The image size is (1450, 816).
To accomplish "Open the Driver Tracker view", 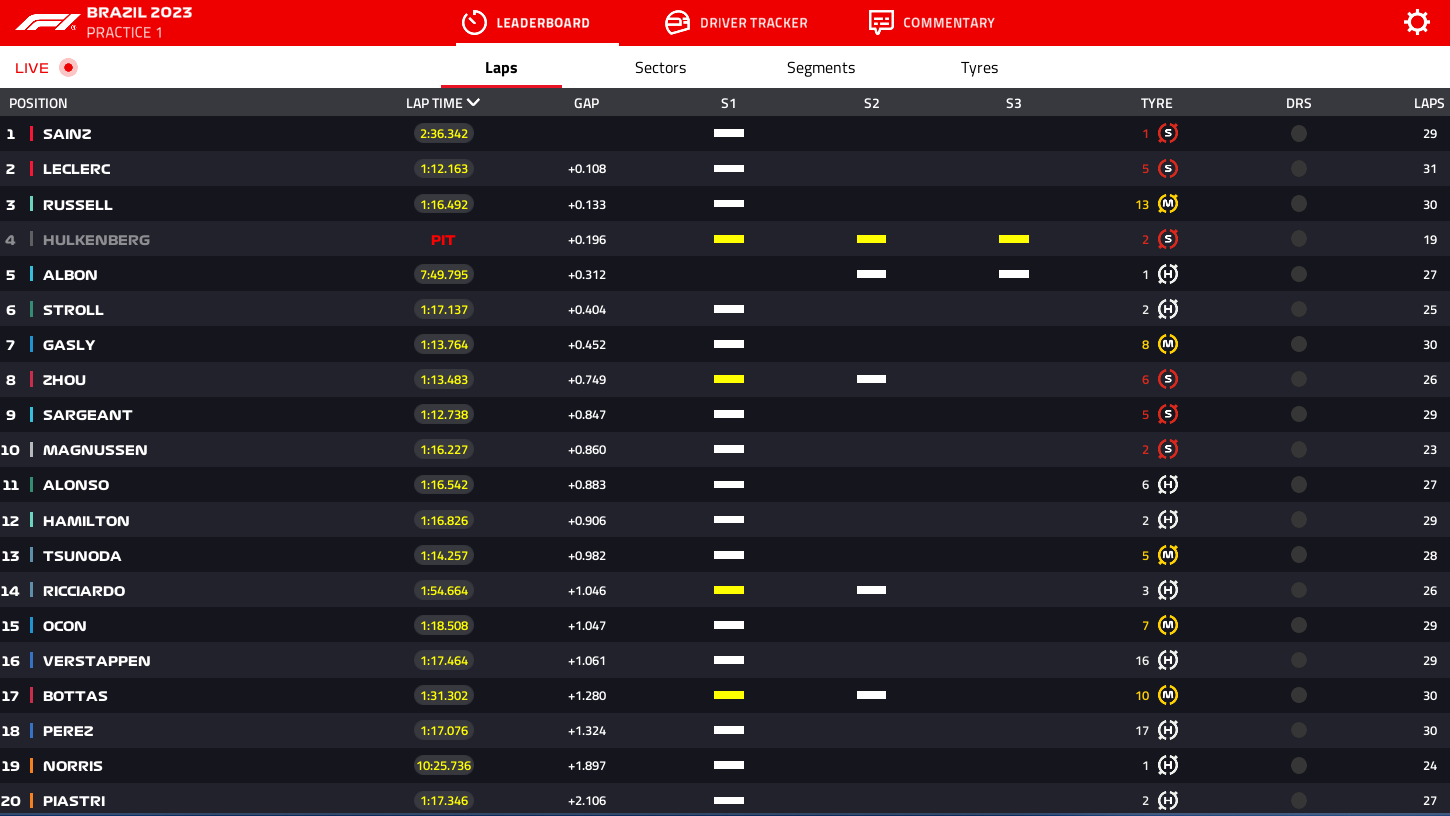I will tap(736, 22).
